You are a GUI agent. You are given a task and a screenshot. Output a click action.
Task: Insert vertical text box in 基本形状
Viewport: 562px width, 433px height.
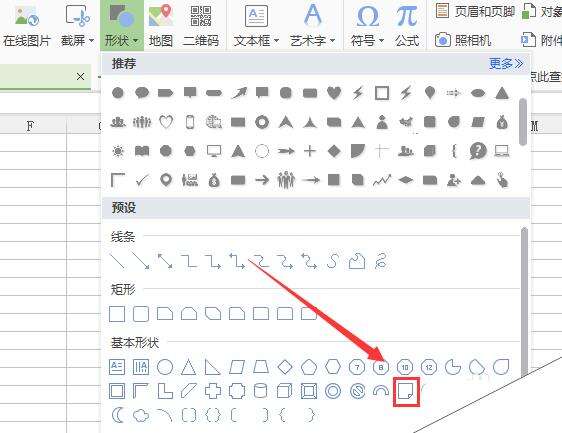tap(141, 367)
